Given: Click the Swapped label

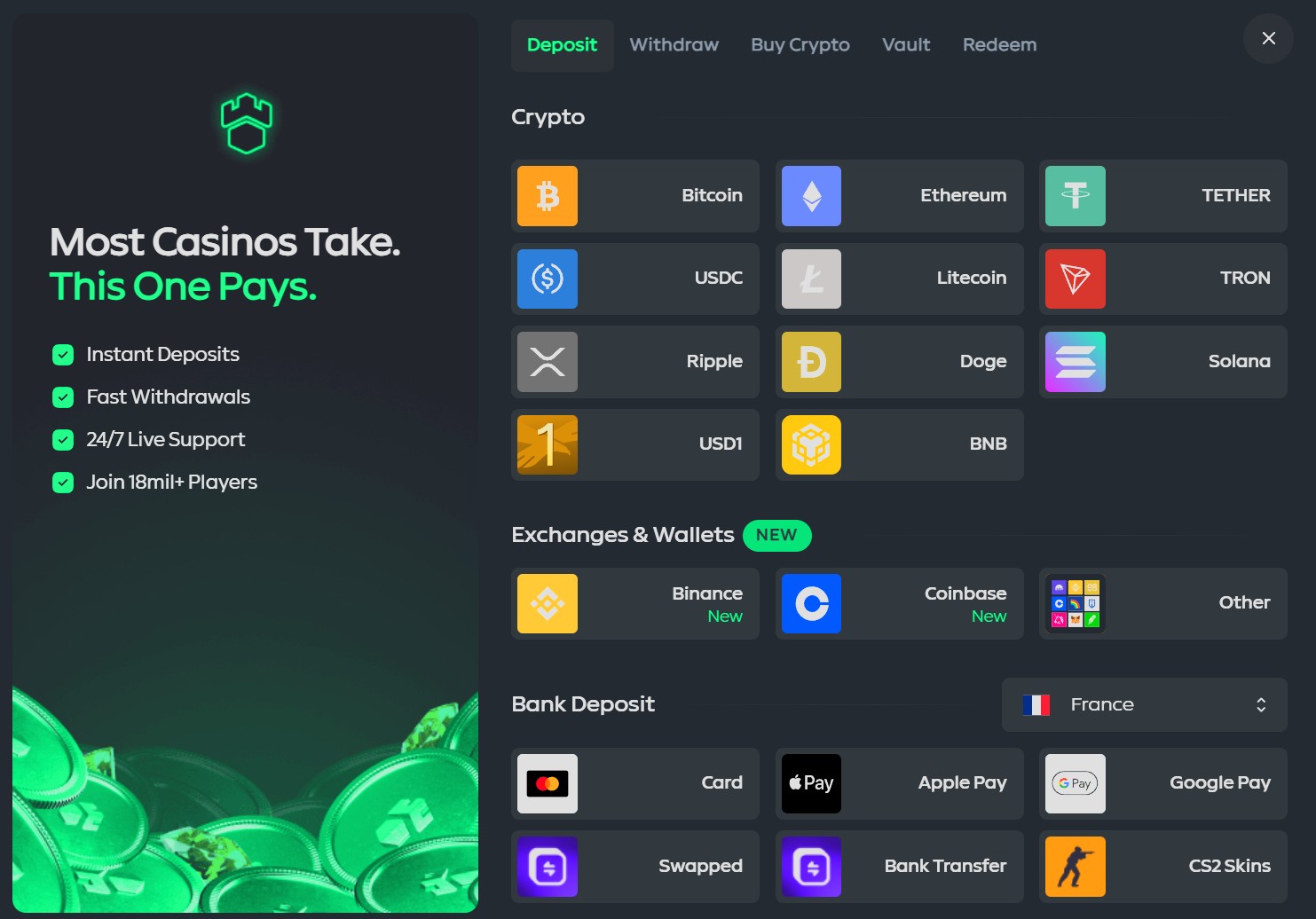Looking at the screenshot, I should click(x=700, y=867).
